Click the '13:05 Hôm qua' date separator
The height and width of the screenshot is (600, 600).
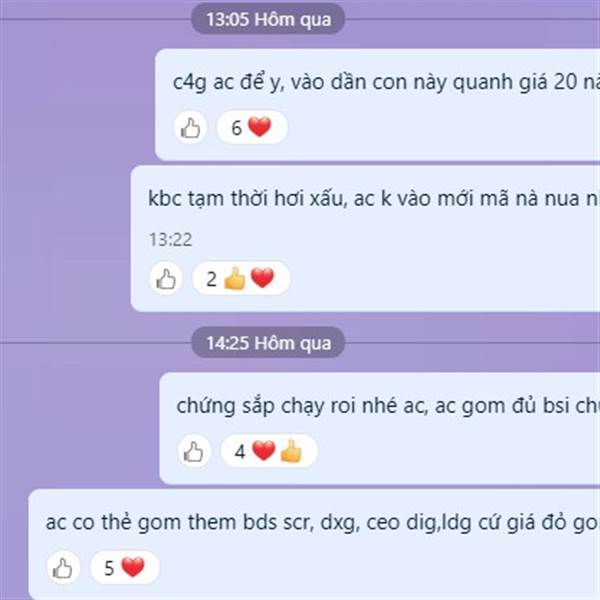(268, 19)
